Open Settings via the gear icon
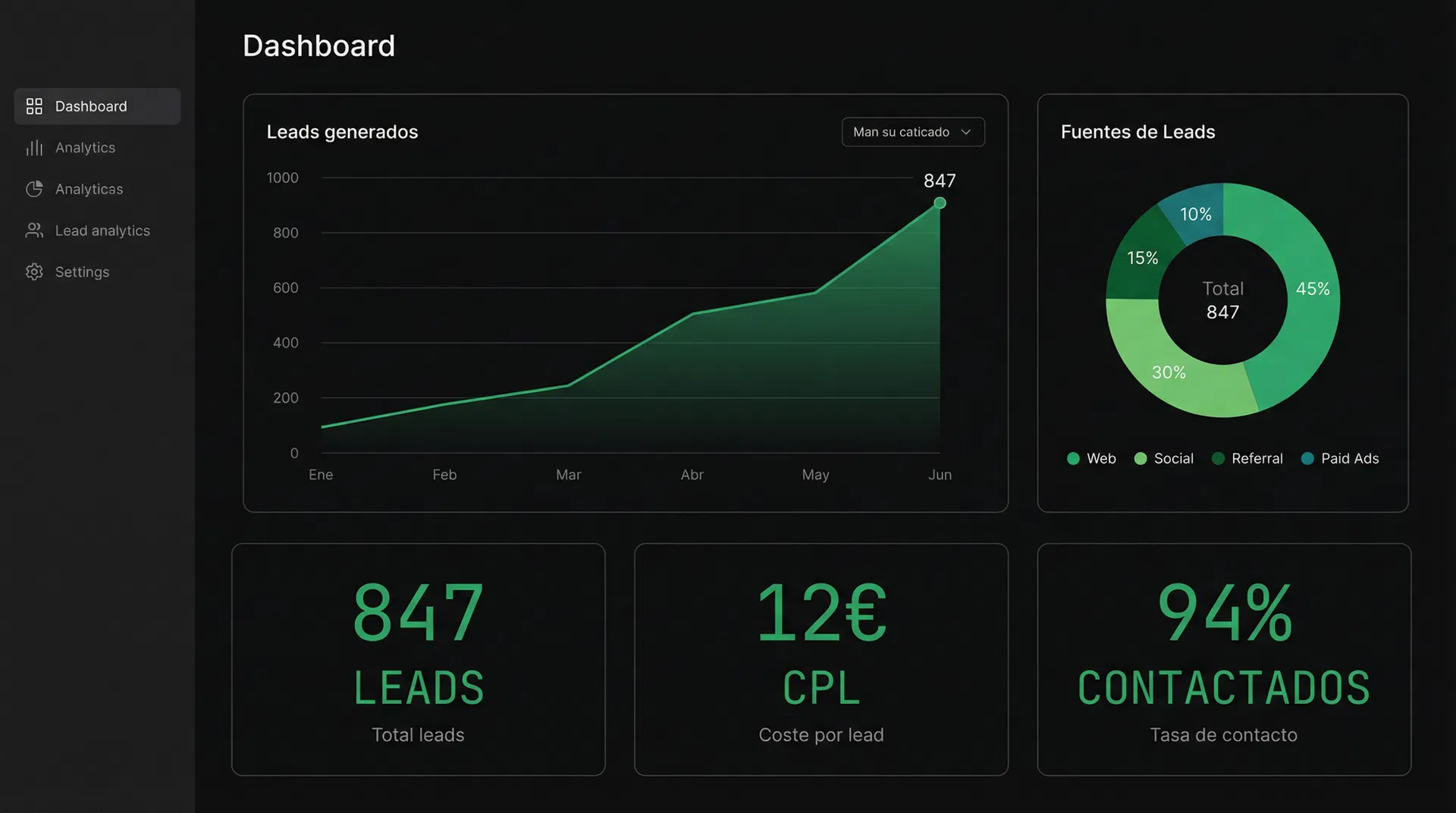The height and width of the screenshot is (813, 1456). [34, 272]
